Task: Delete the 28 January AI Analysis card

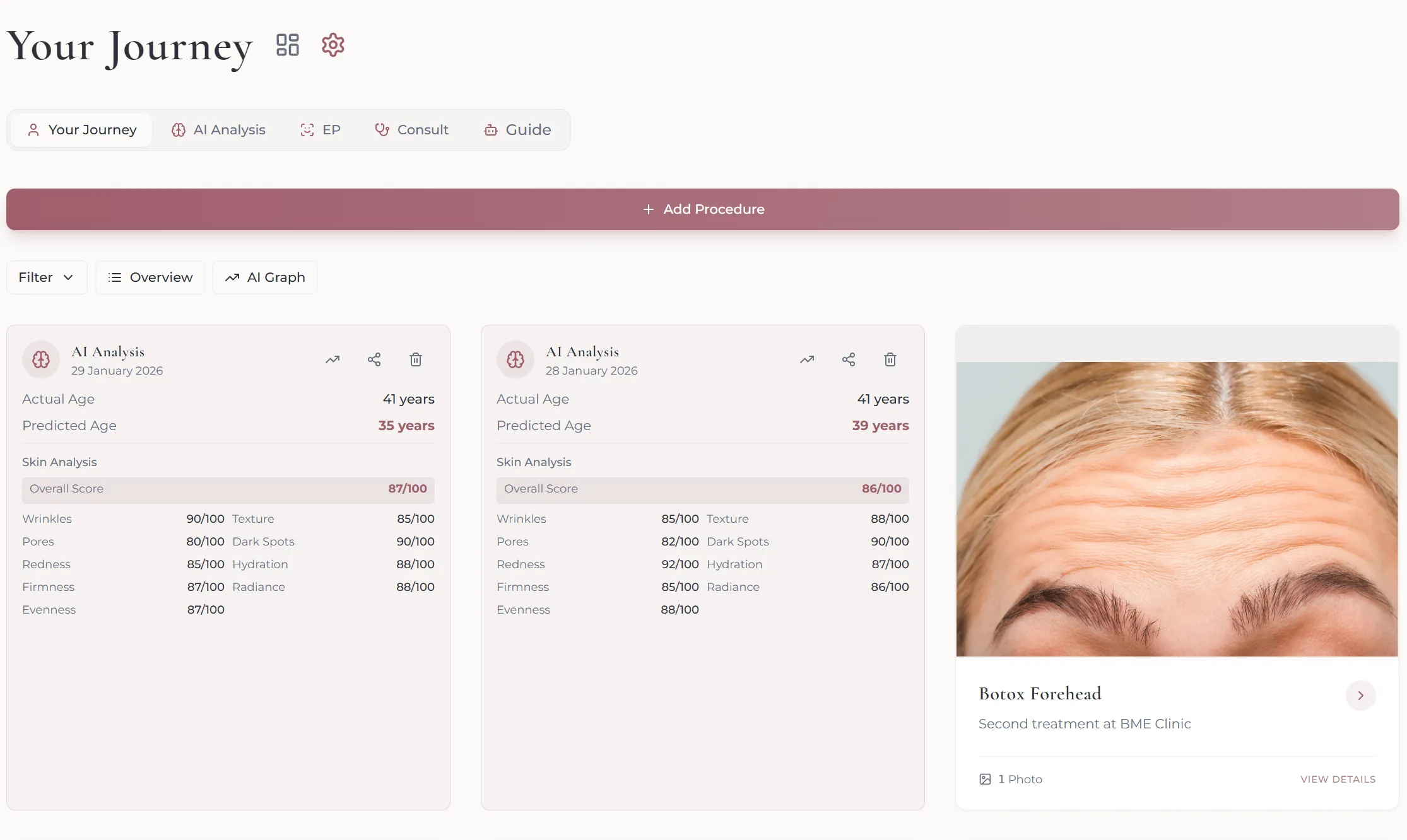Action: click(890, 359)
